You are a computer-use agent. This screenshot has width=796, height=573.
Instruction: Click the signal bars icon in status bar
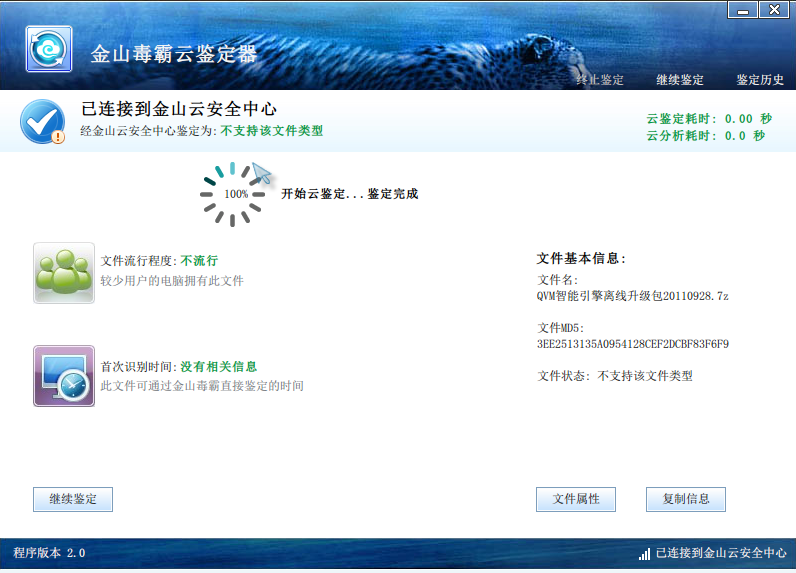click(x=644, y=554)
